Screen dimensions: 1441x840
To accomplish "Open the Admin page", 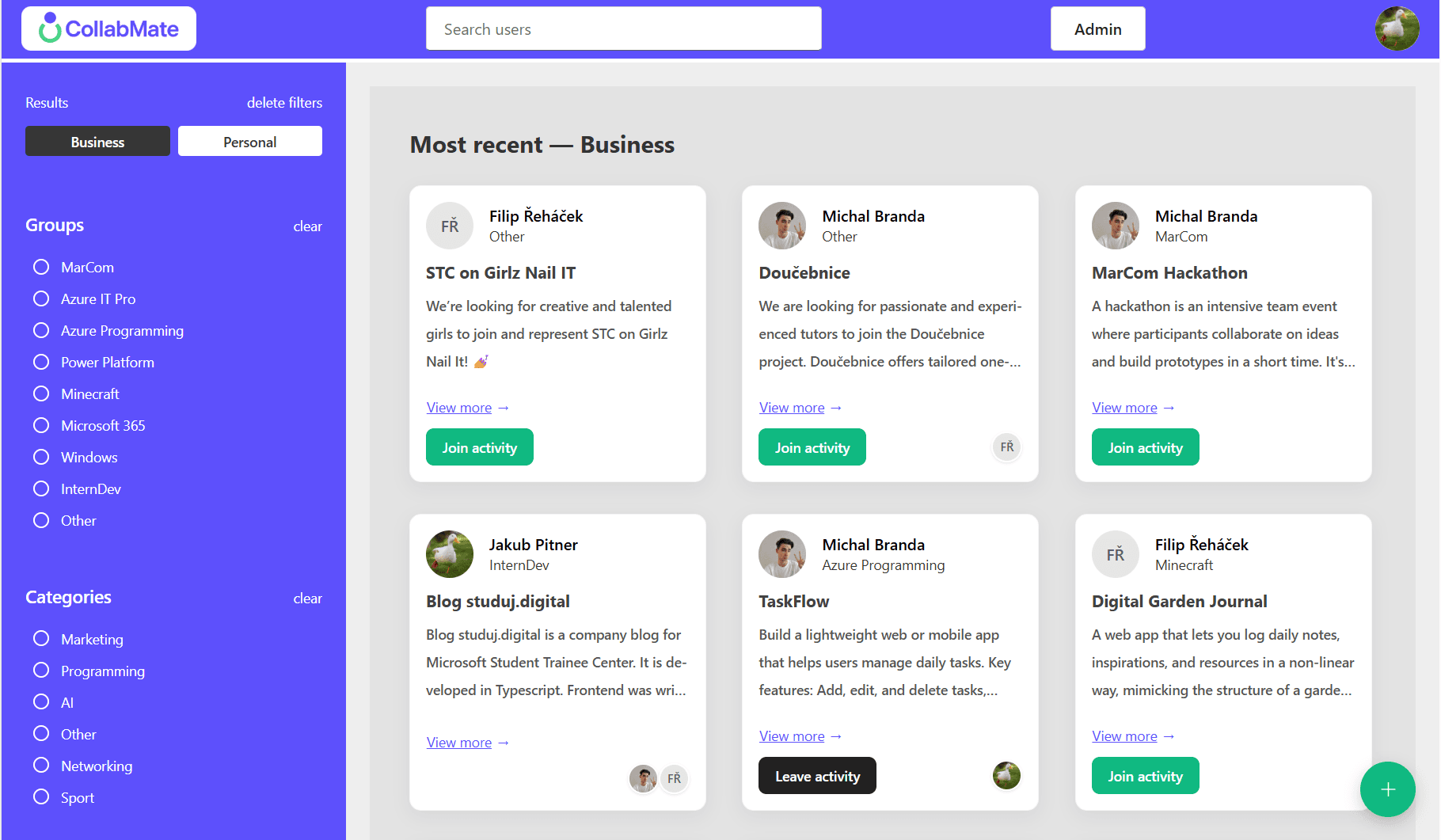I will coord(1097,29).
